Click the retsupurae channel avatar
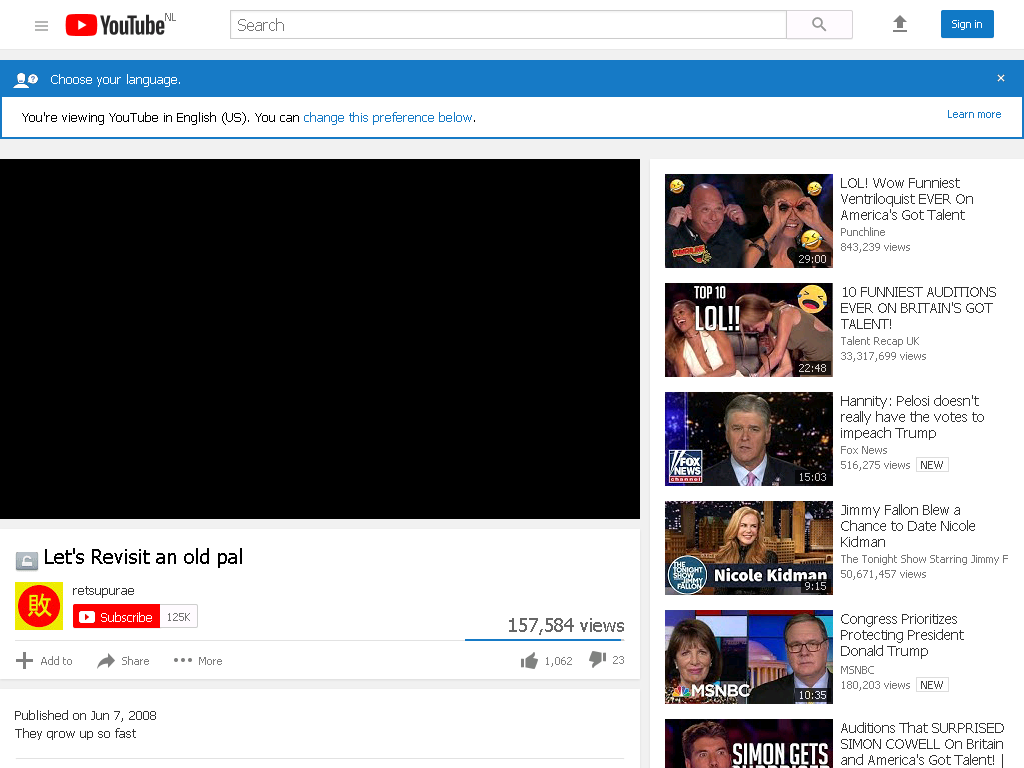 [x=39, y=606]
